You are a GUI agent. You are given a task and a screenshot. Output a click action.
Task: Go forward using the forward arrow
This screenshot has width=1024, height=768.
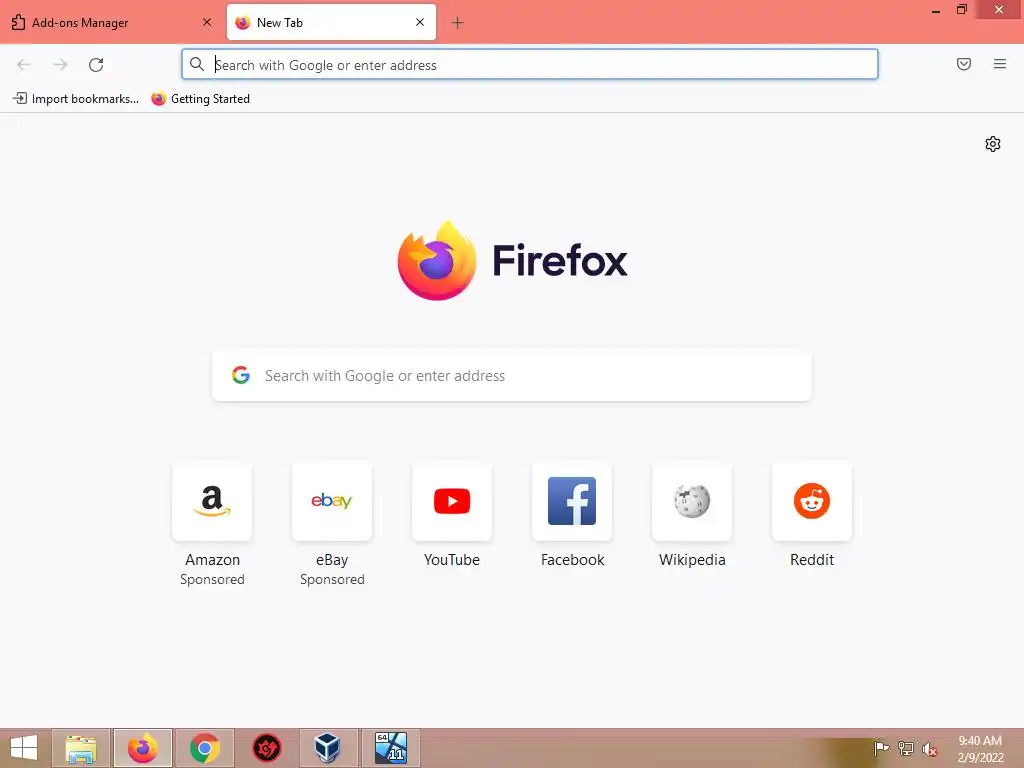click(x=60, y=65)
